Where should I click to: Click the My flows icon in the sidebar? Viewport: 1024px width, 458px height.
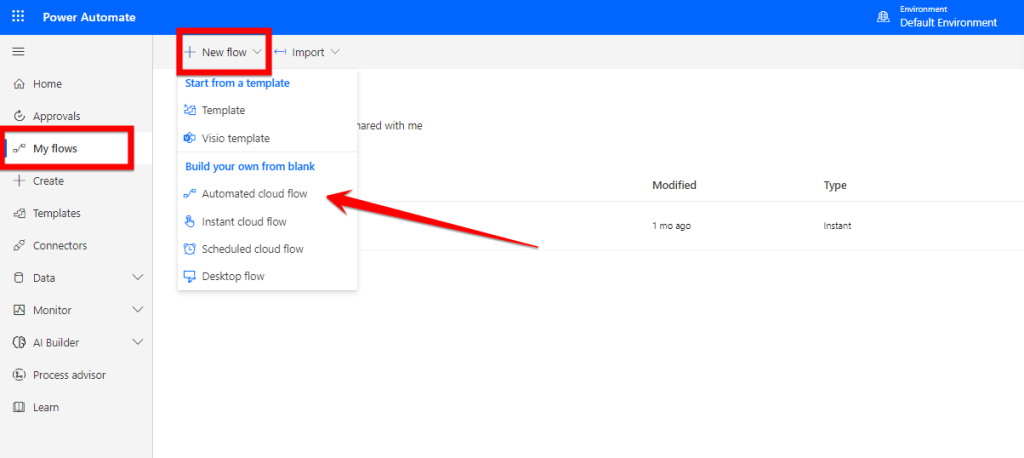pyautogui.click(x=19, y=149)
